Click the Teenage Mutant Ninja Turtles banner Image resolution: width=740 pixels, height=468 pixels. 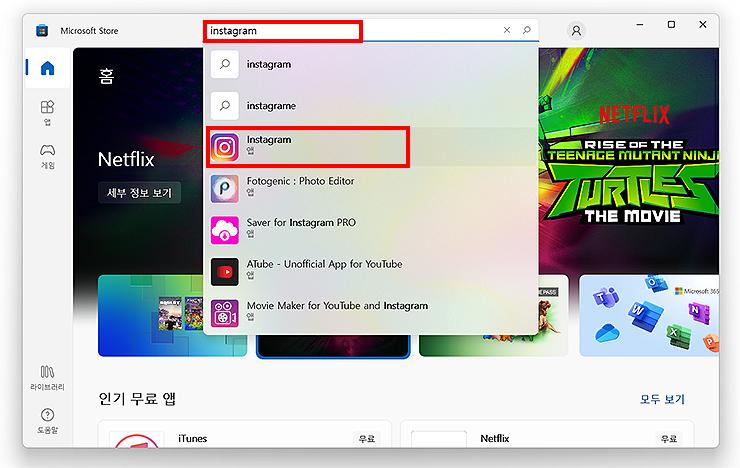[629, 160]
